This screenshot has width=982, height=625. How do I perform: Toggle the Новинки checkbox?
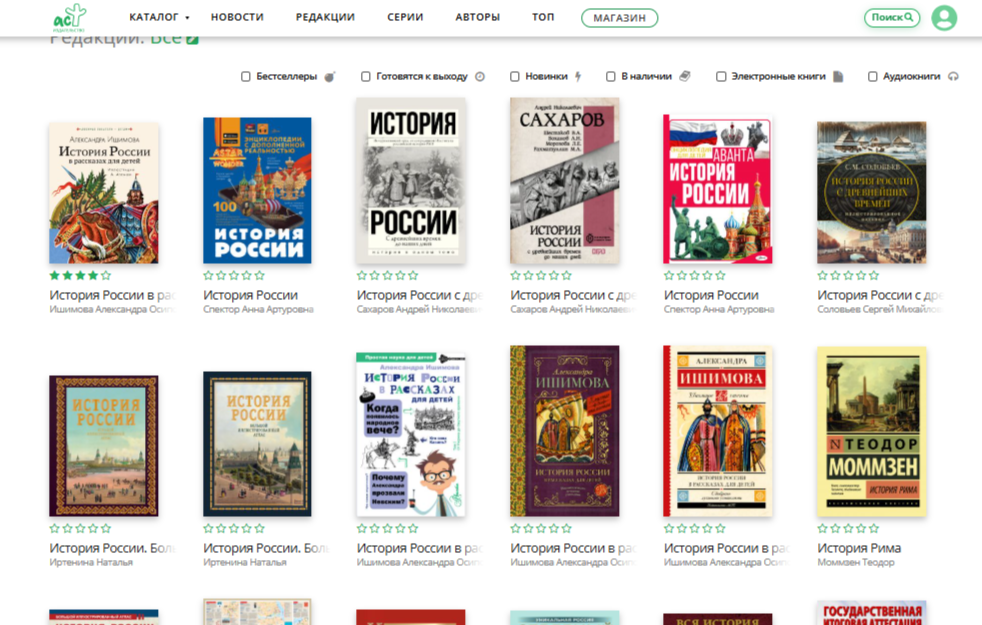point(515,76)
